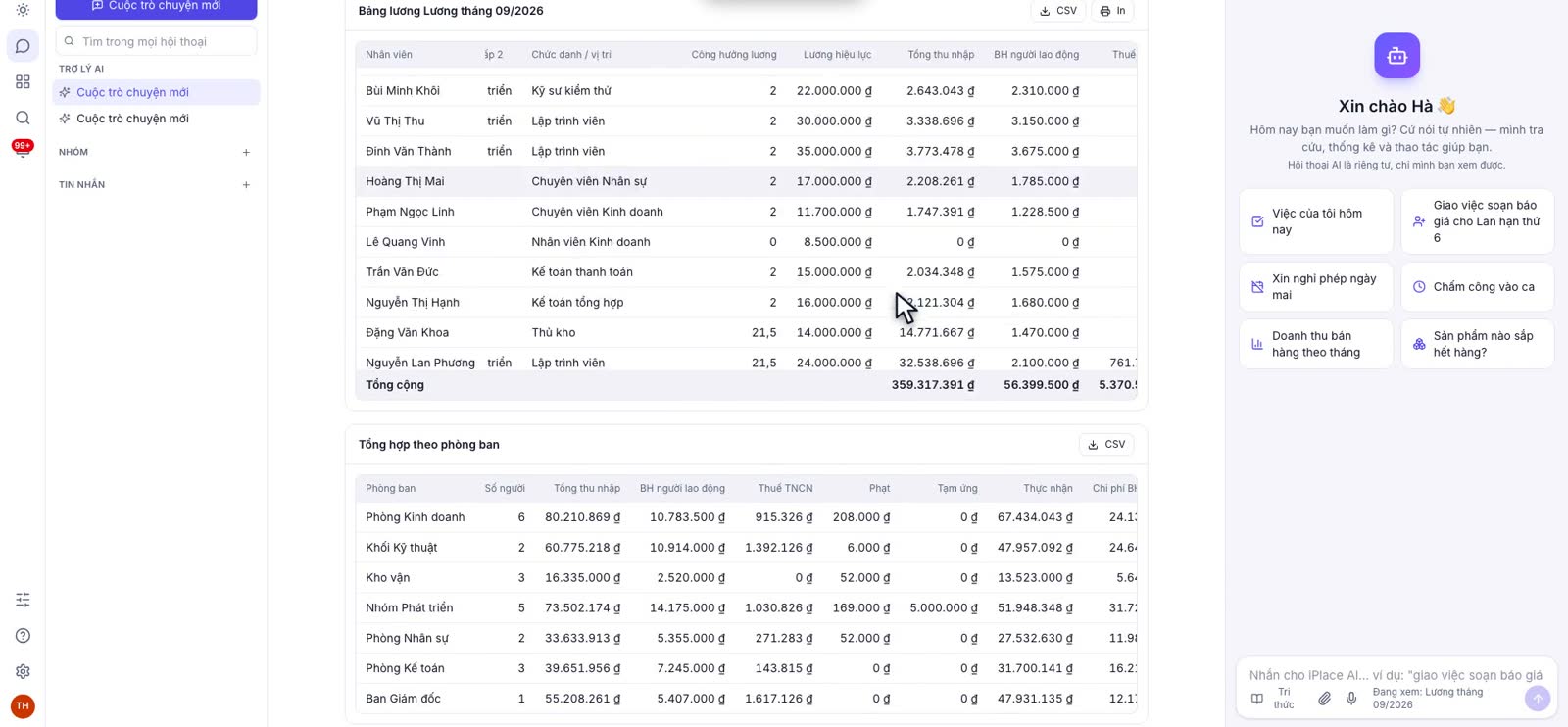Click the iPlace AI robot icon

[x=1396, y=56]
